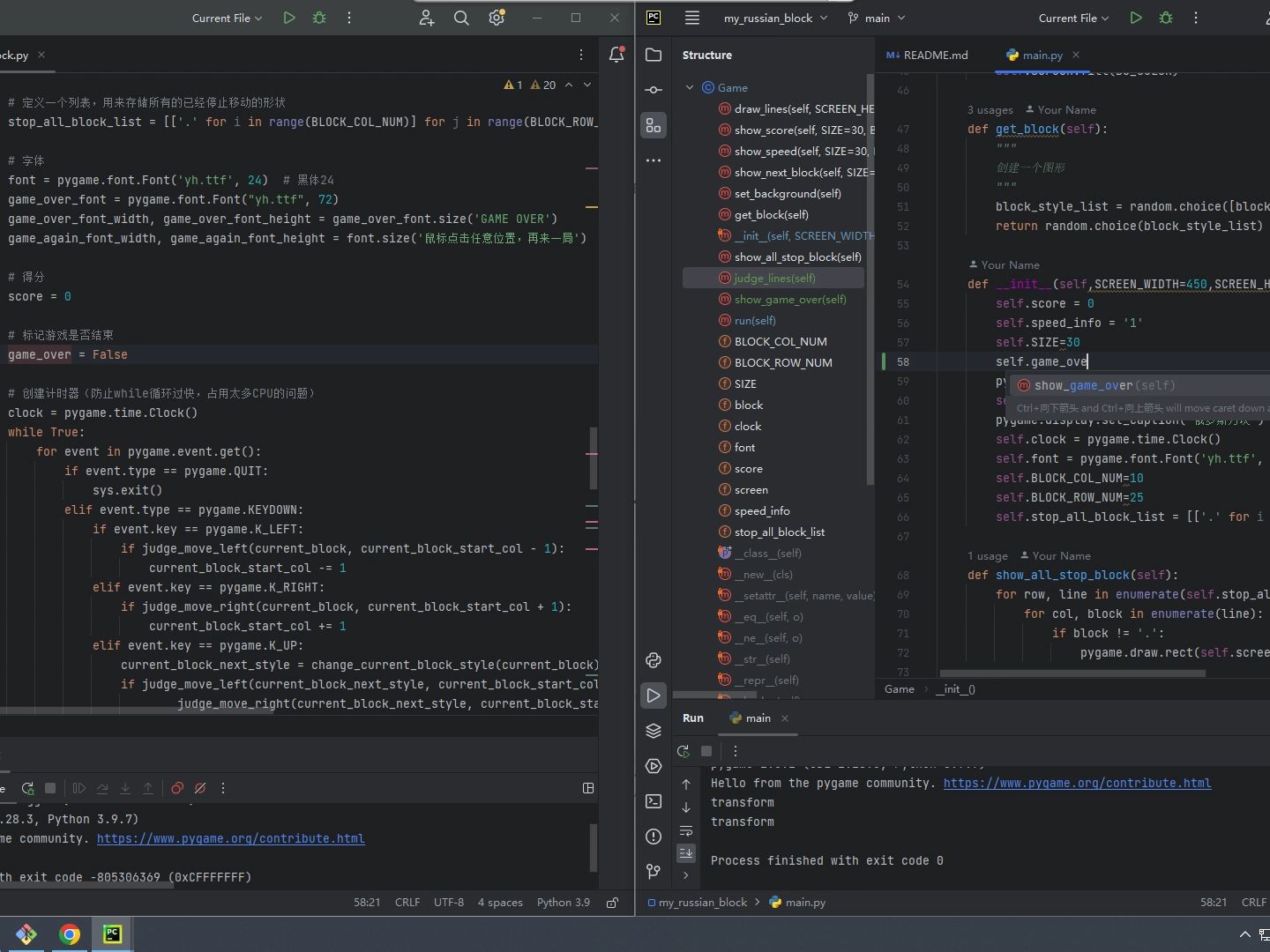Click the Rerun 'main' icon in Run panel
The image size is (1270, 952).
tap(684, 751)
